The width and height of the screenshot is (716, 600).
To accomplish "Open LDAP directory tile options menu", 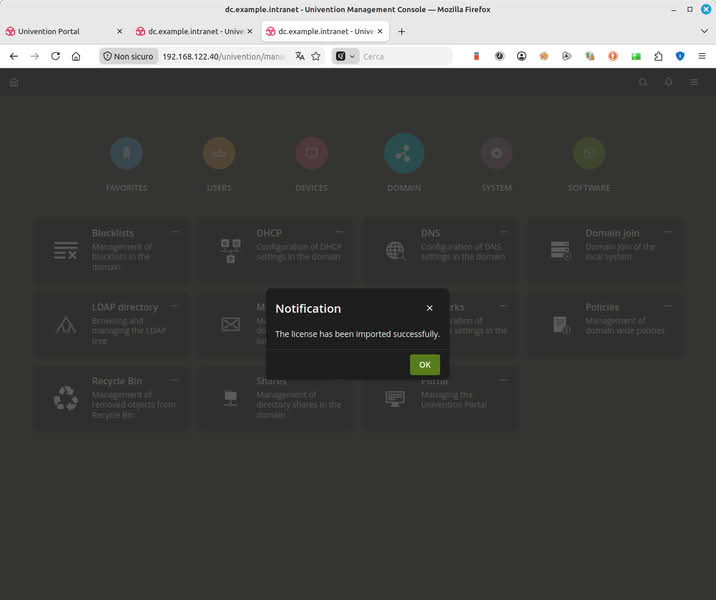I will pyautogui.click(x=174, y=306).
